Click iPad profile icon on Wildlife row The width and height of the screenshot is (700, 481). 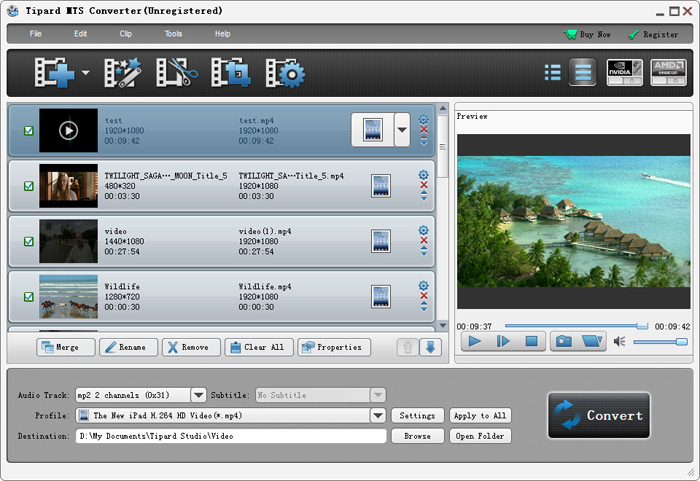[x=381, y=297]
